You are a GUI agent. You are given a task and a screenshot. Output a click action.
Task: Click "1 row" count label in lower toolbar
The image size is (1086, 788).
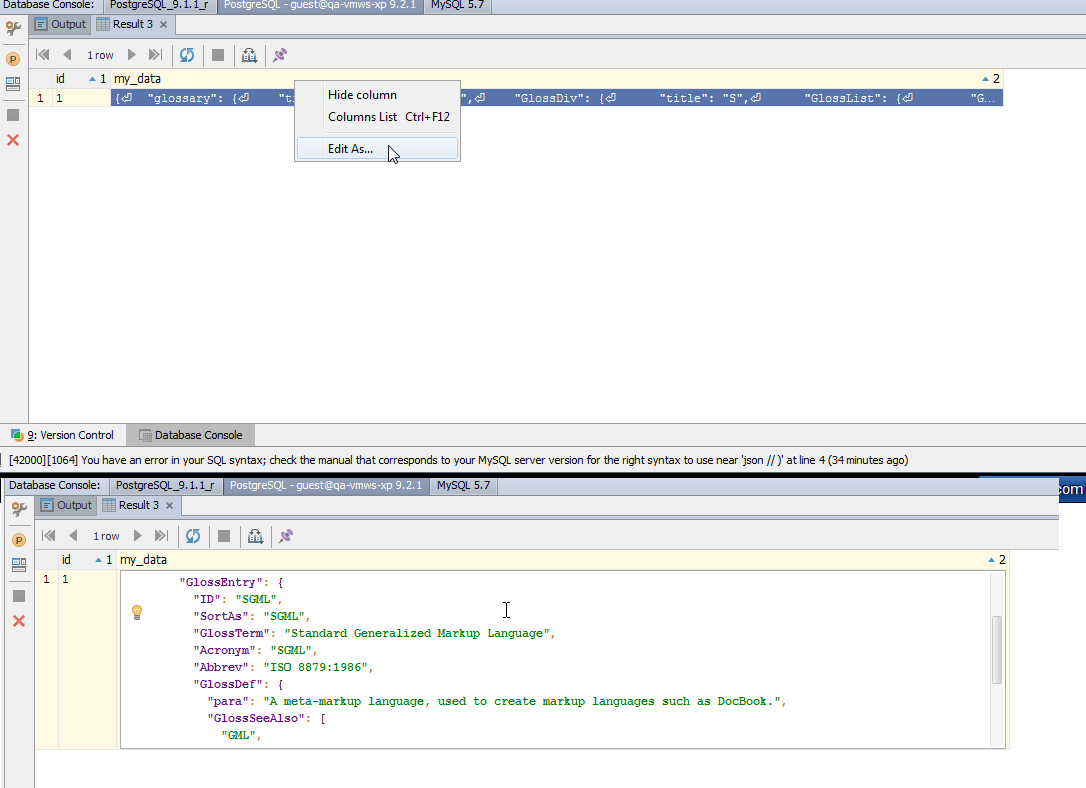pos(106,536)
